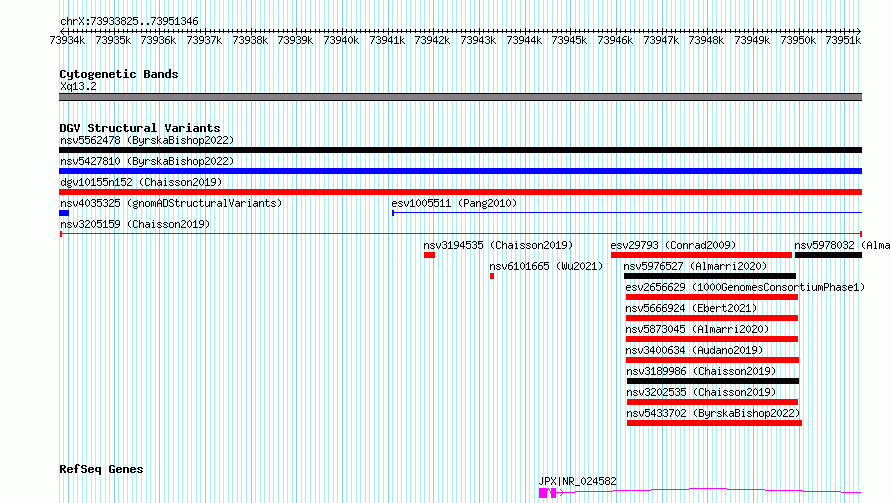This screenshot has width=890, height=503.
Task: Click the gray Xq13.2 cytogenetic band bar
Action: 460,97
